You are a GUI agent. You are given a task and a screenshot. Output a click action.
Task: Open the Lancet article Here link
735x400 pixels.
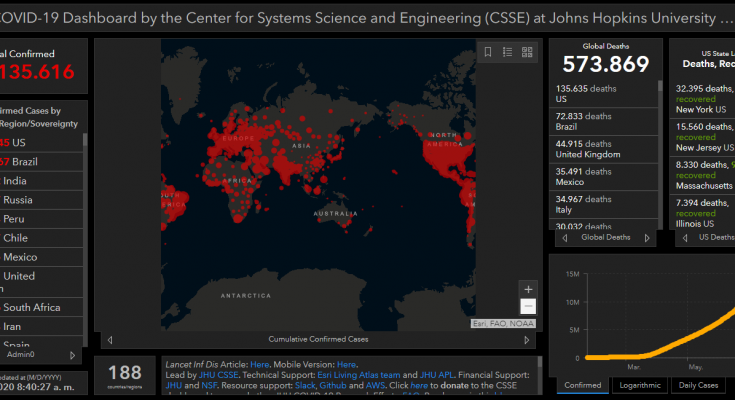[259, 364]
